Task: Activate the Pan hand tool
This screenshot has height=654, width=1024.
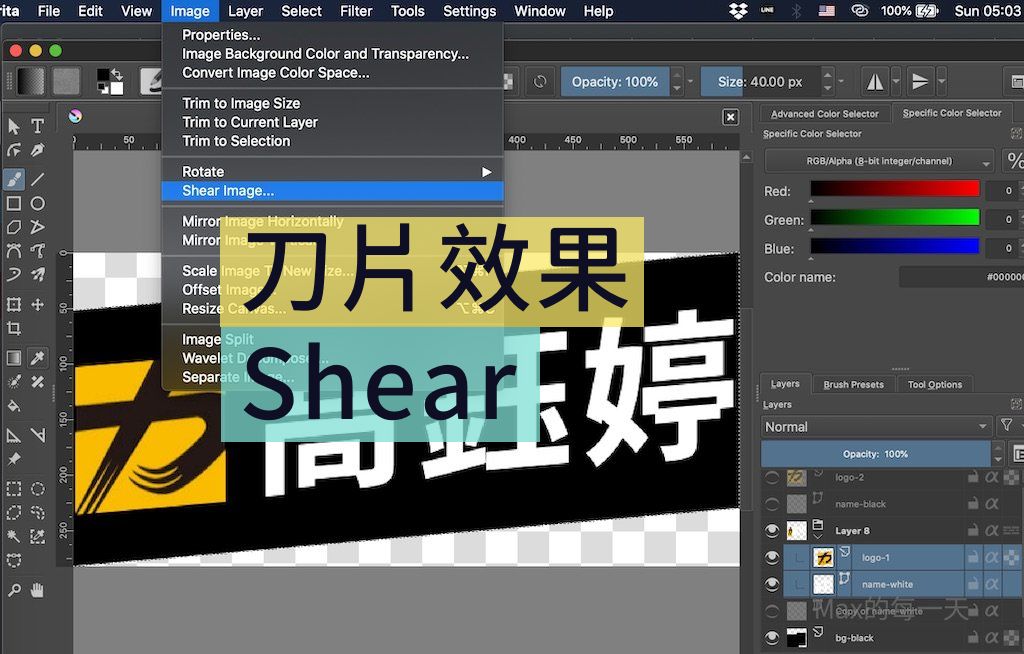Action: pos(38,590)
